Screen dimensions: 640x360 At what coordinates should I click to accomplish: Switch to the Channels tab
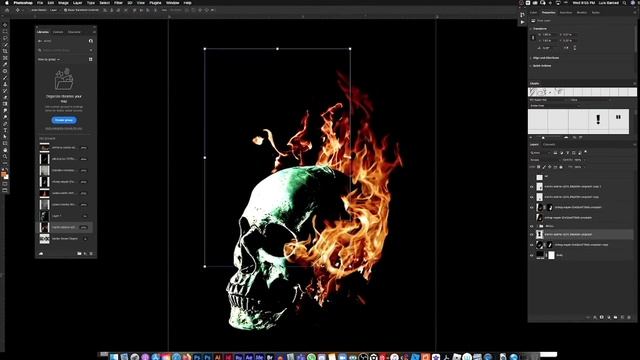(x=549, y=144)
